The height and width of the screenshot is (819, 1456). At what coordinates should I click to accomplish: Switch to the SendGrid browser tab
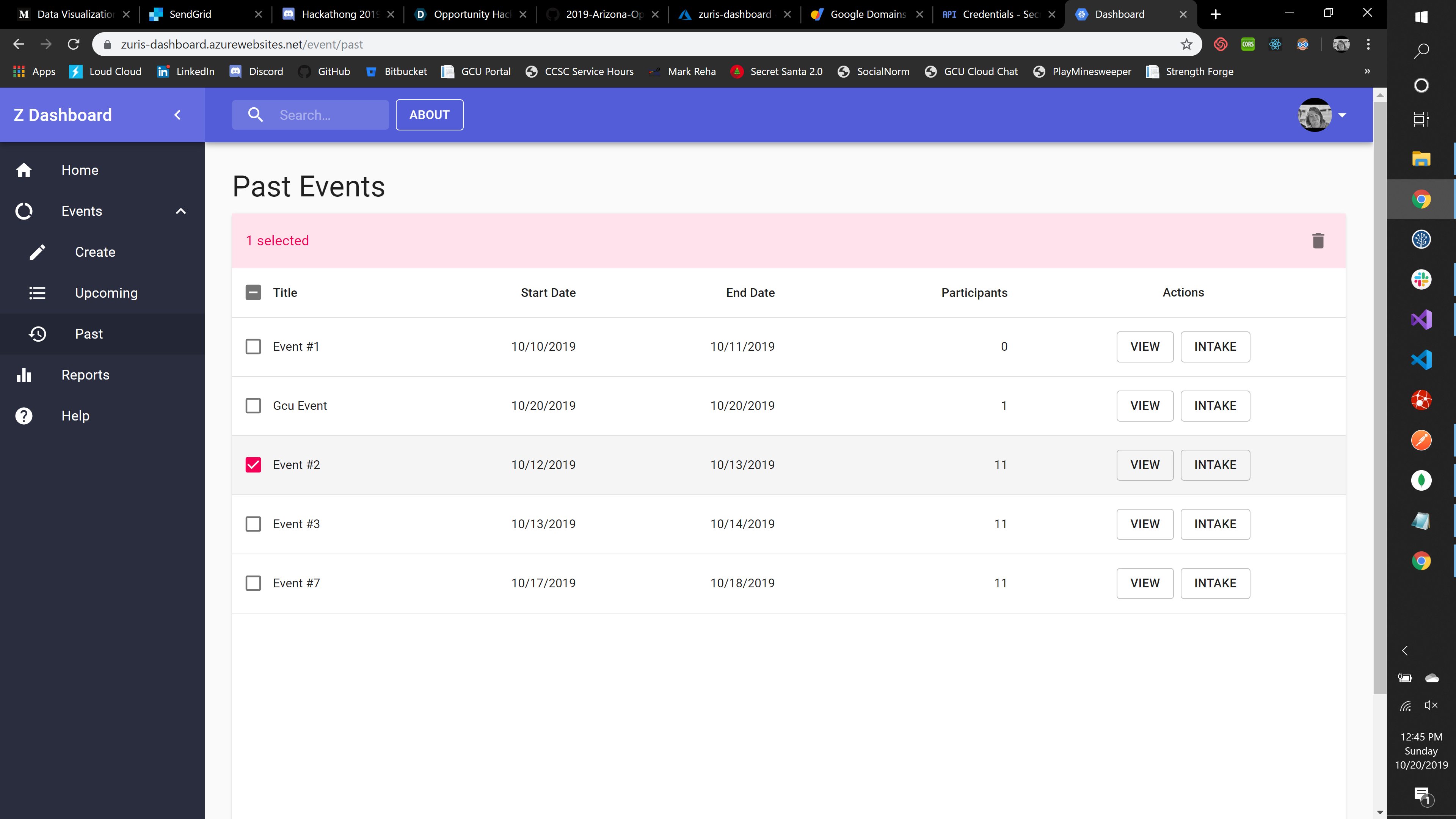[x=190, y=14]
